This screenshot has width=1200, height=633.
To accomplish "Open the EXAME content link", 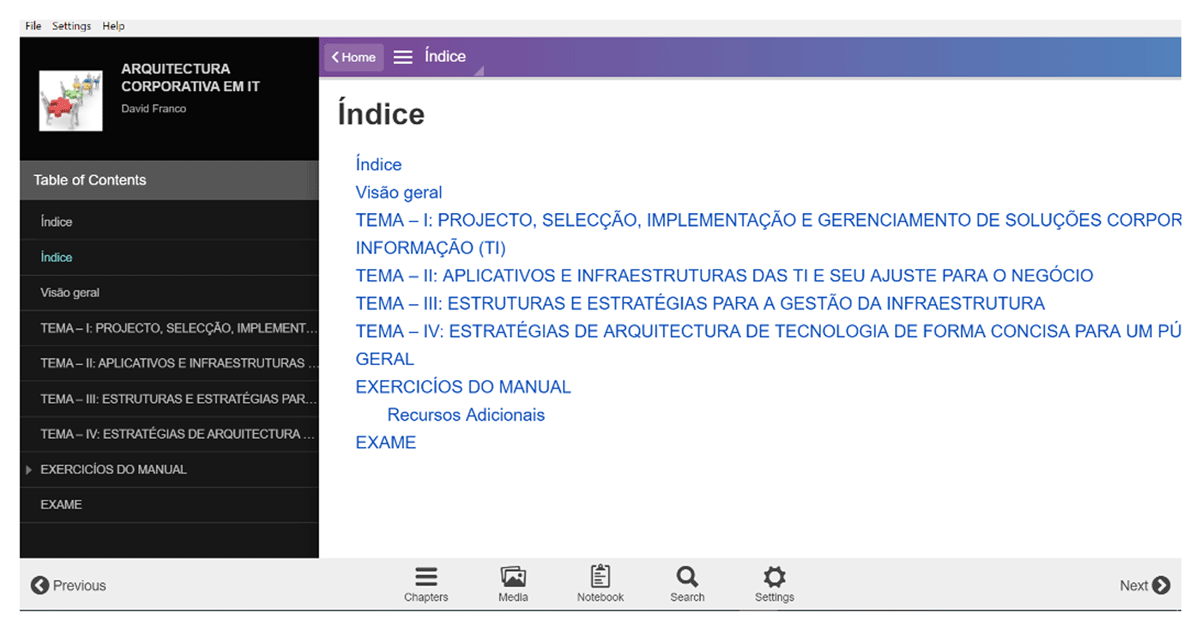I will click(x=386, y=443).
